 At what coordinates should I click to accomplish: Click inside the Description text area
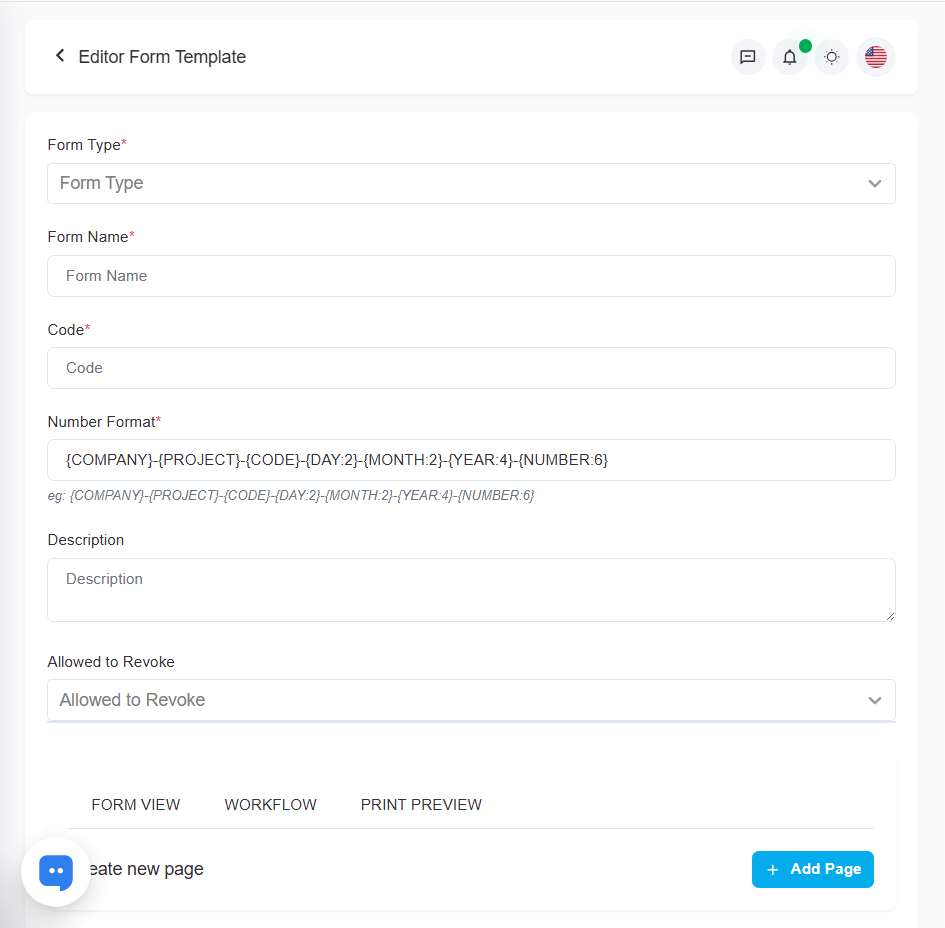point(471,589)
